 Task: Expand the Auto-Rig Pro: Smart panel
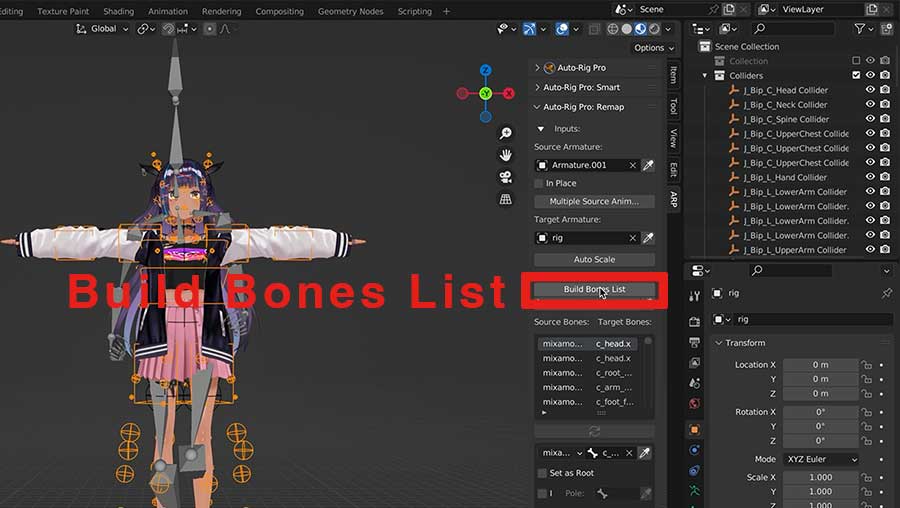537,87
